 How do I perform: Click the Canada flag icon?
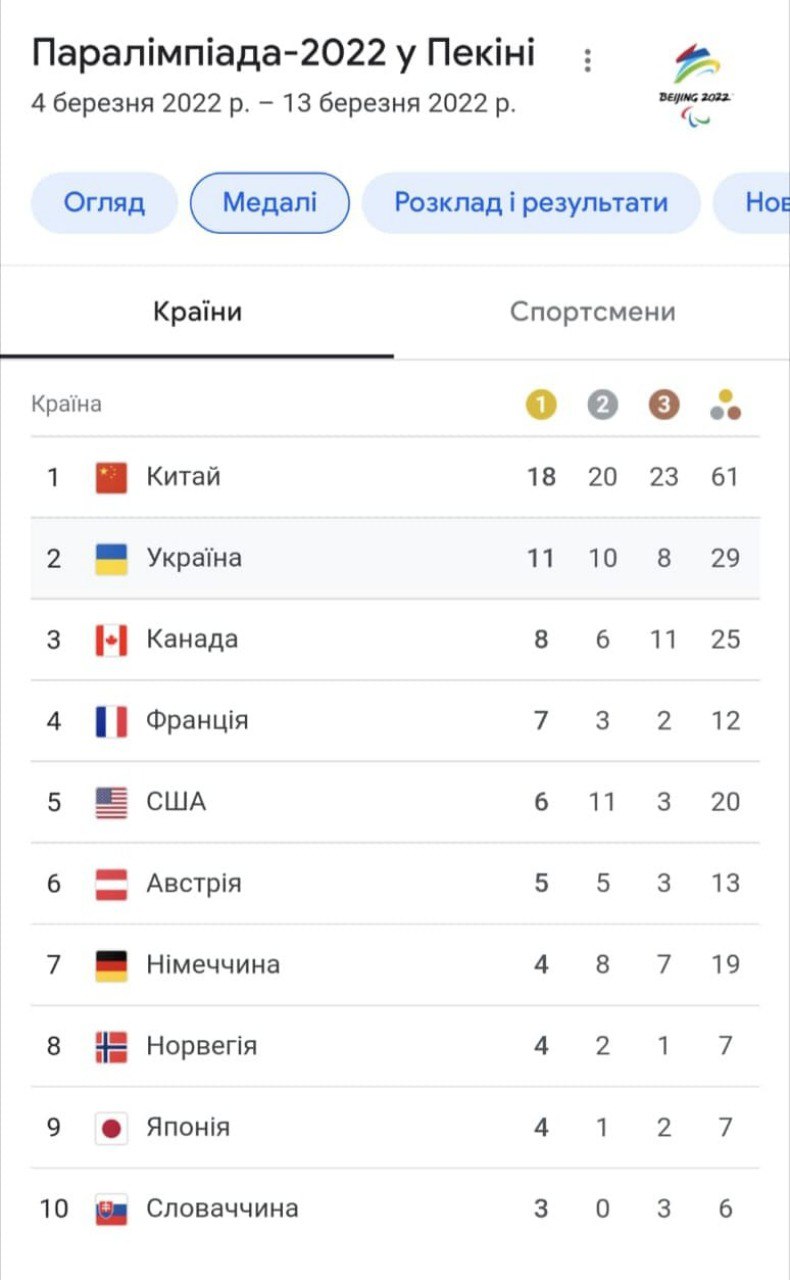[111, 640]
